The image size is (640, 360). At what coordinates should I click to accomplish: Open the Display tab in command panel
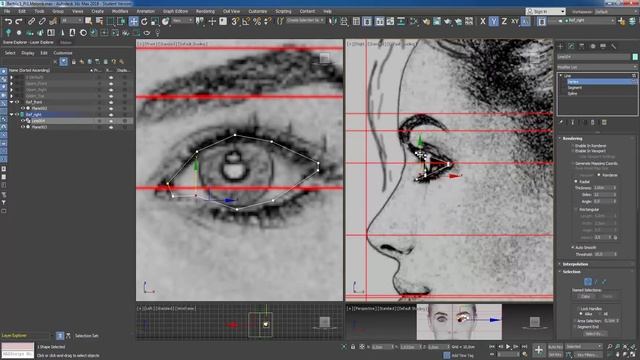tap(603, 47)
